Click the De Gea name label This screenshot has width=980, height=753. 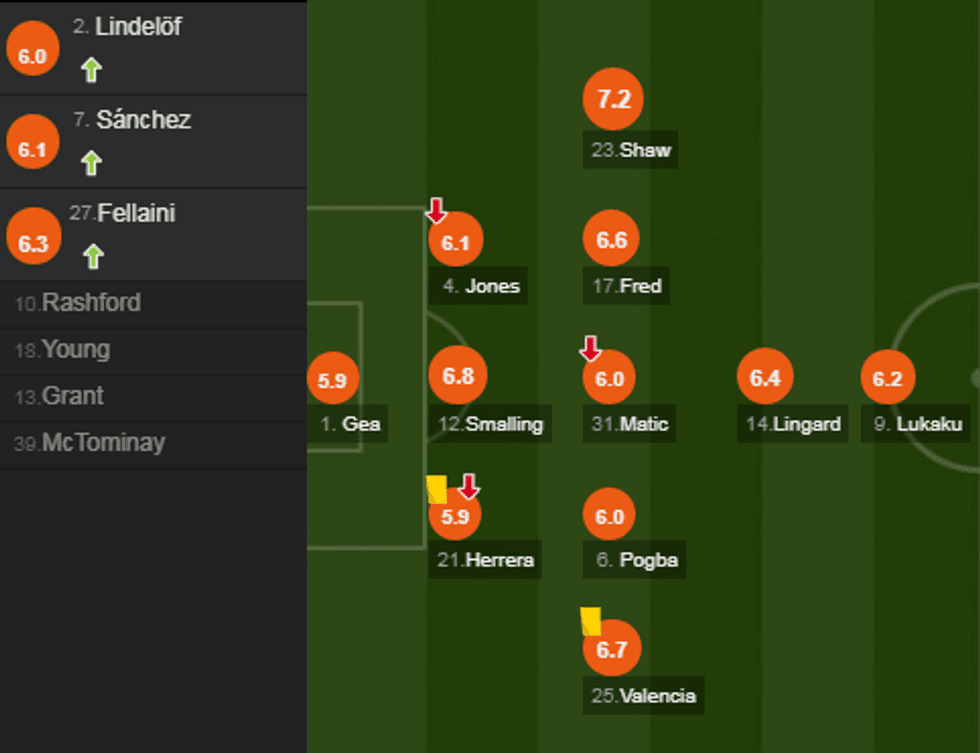click(350, 424)
